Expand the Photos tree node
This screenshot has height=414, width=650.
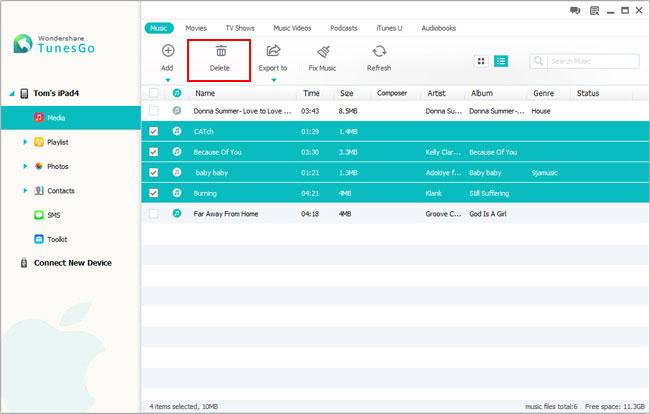pyautogui.click(x=25, y=166)
